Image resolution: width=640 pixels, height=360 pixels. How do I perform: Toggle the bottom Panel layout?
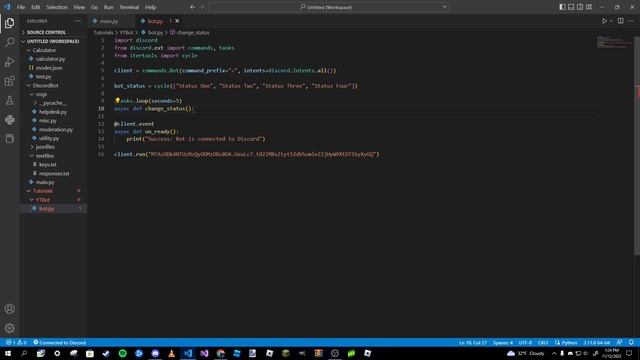coord(571,7)
